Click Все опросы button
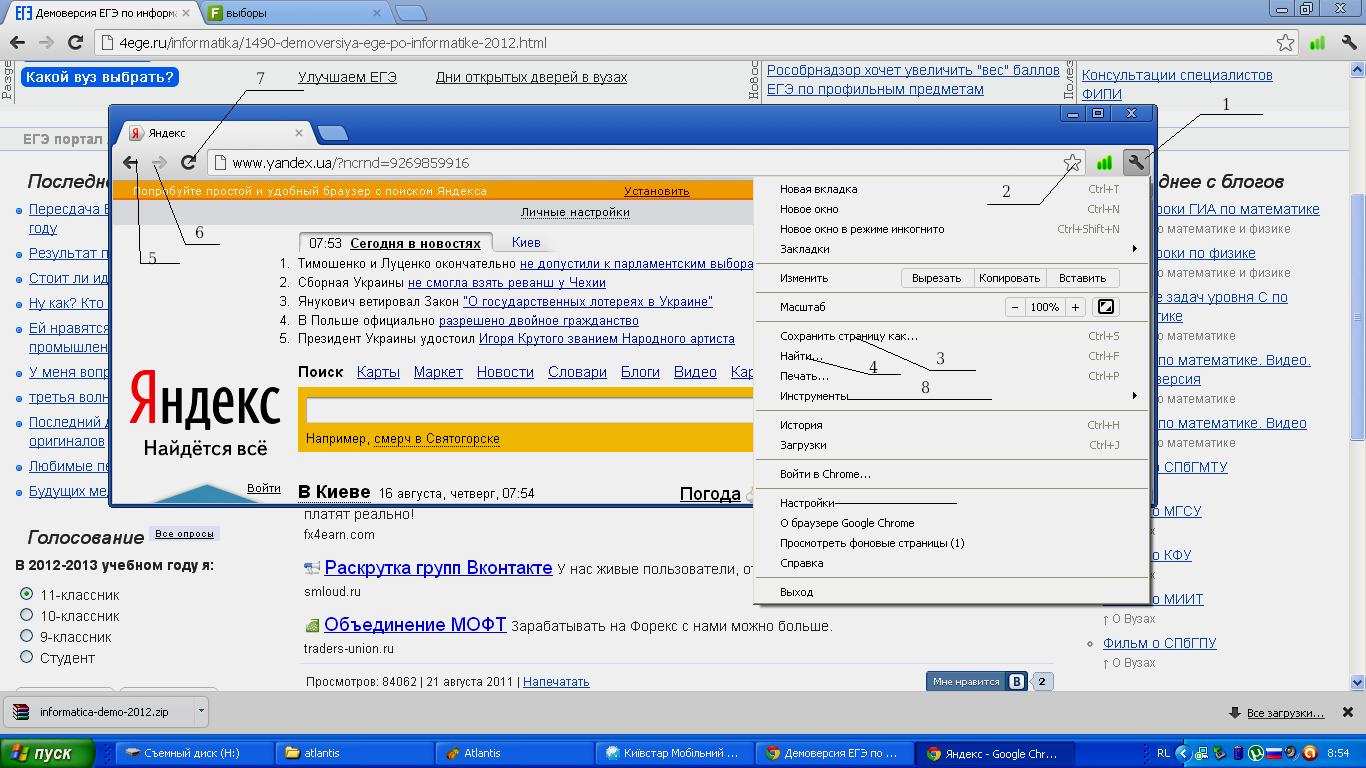Viewport: 1366px width, 768px height. pyautogui.click(x=184, y=534)
